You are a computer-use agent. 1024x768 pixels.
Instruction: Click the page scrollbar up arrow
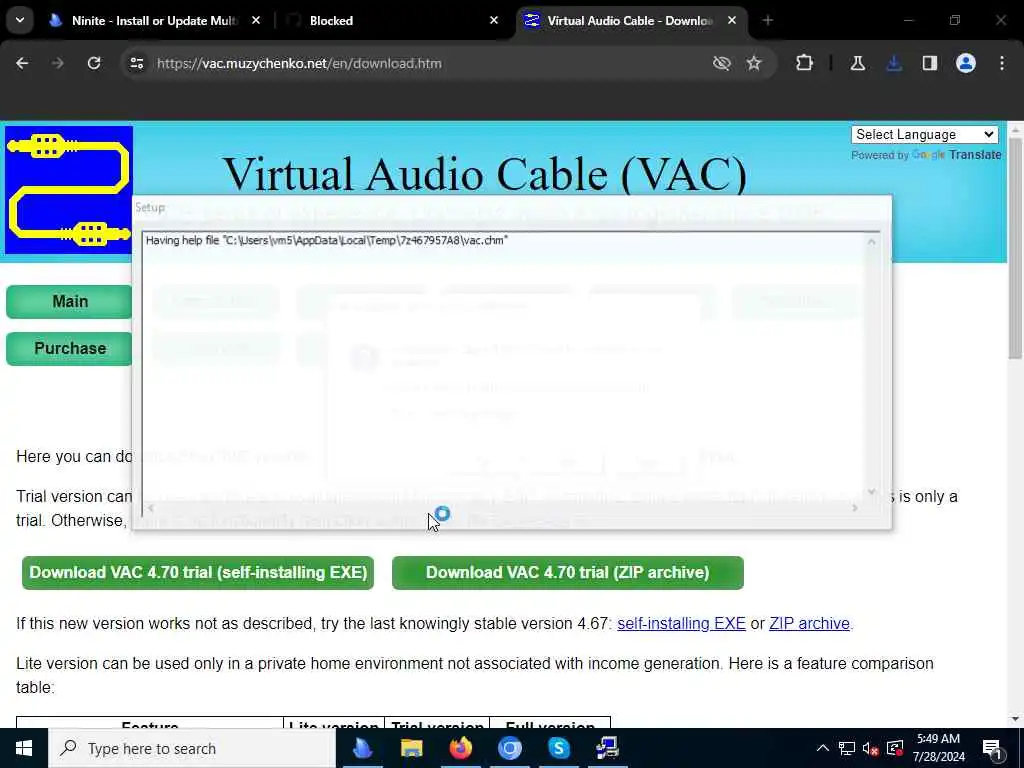tap(1015, 130)
